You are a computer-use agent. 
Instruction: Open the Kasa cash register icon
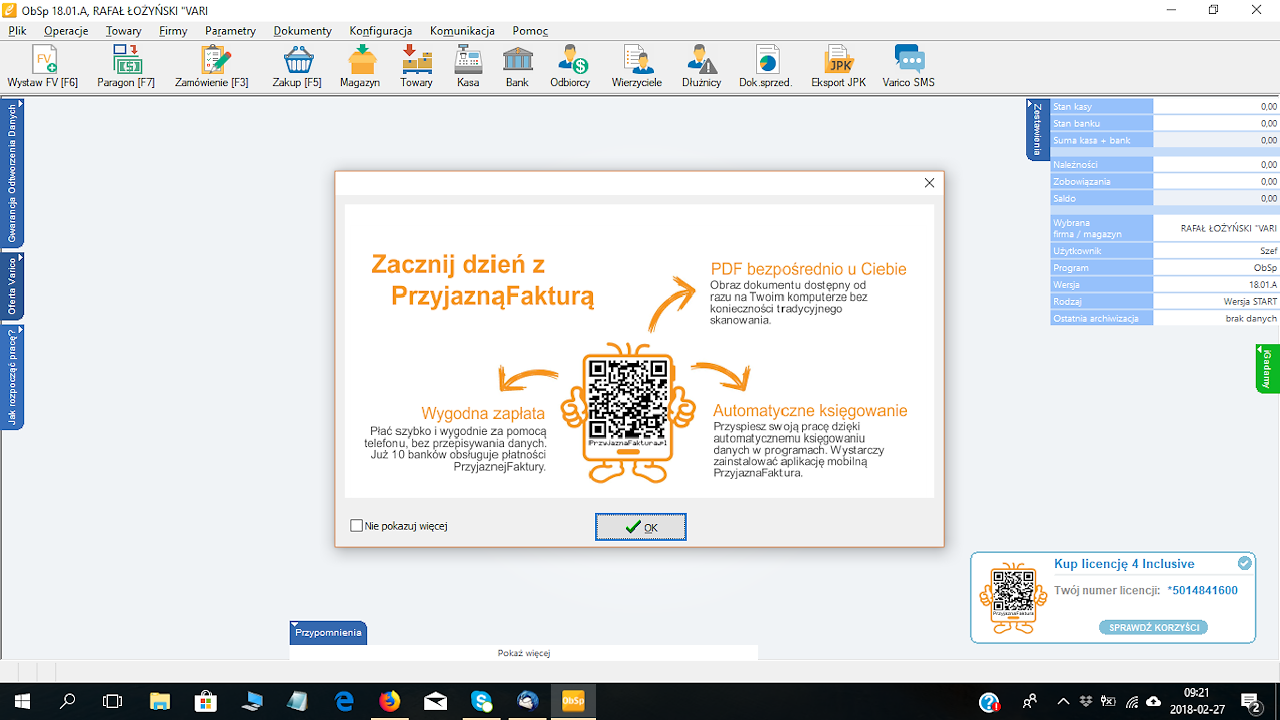point(468,67)
